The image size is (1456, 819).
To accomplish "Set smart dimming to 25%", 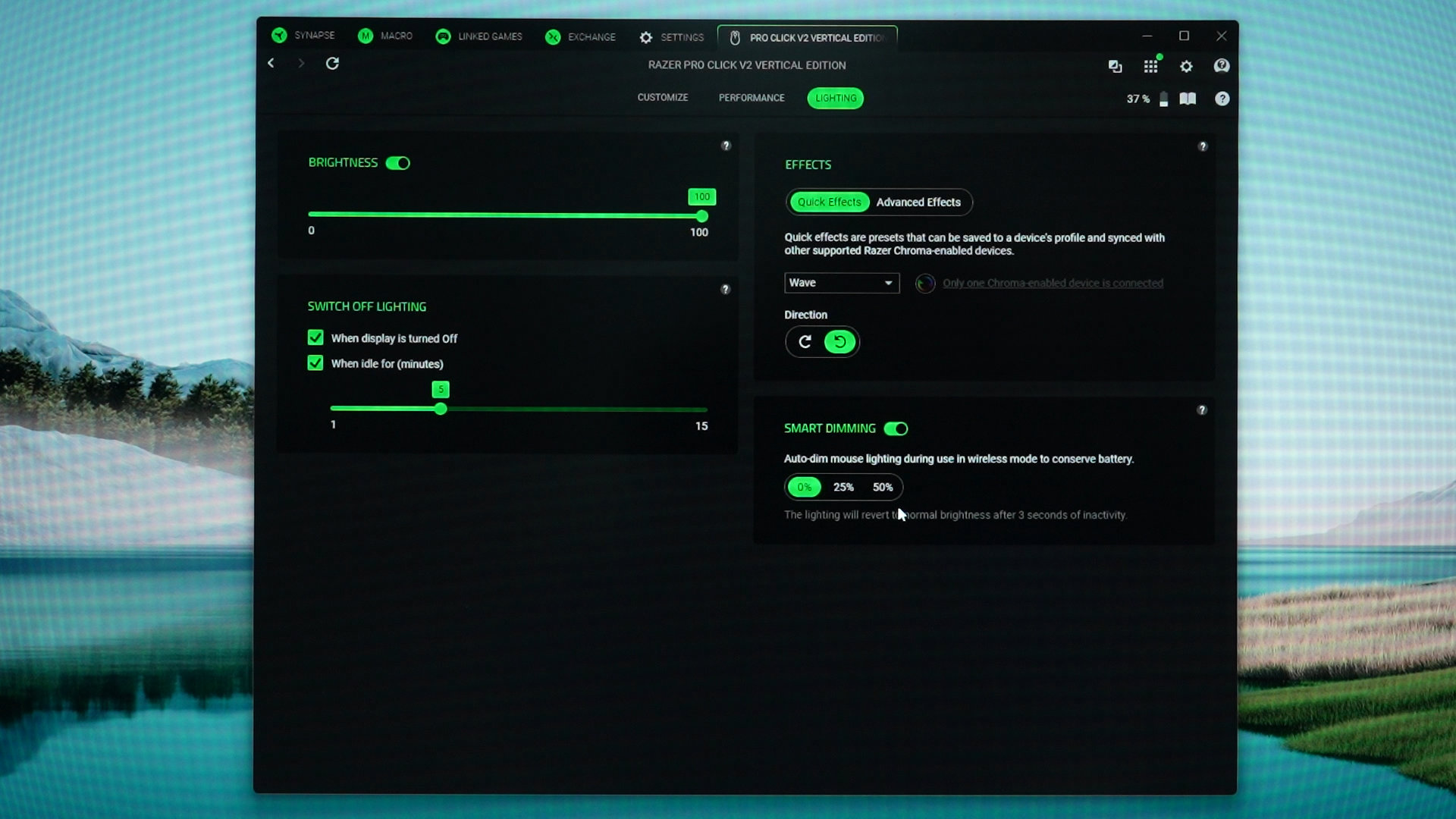I will click(x=843, y=488).
